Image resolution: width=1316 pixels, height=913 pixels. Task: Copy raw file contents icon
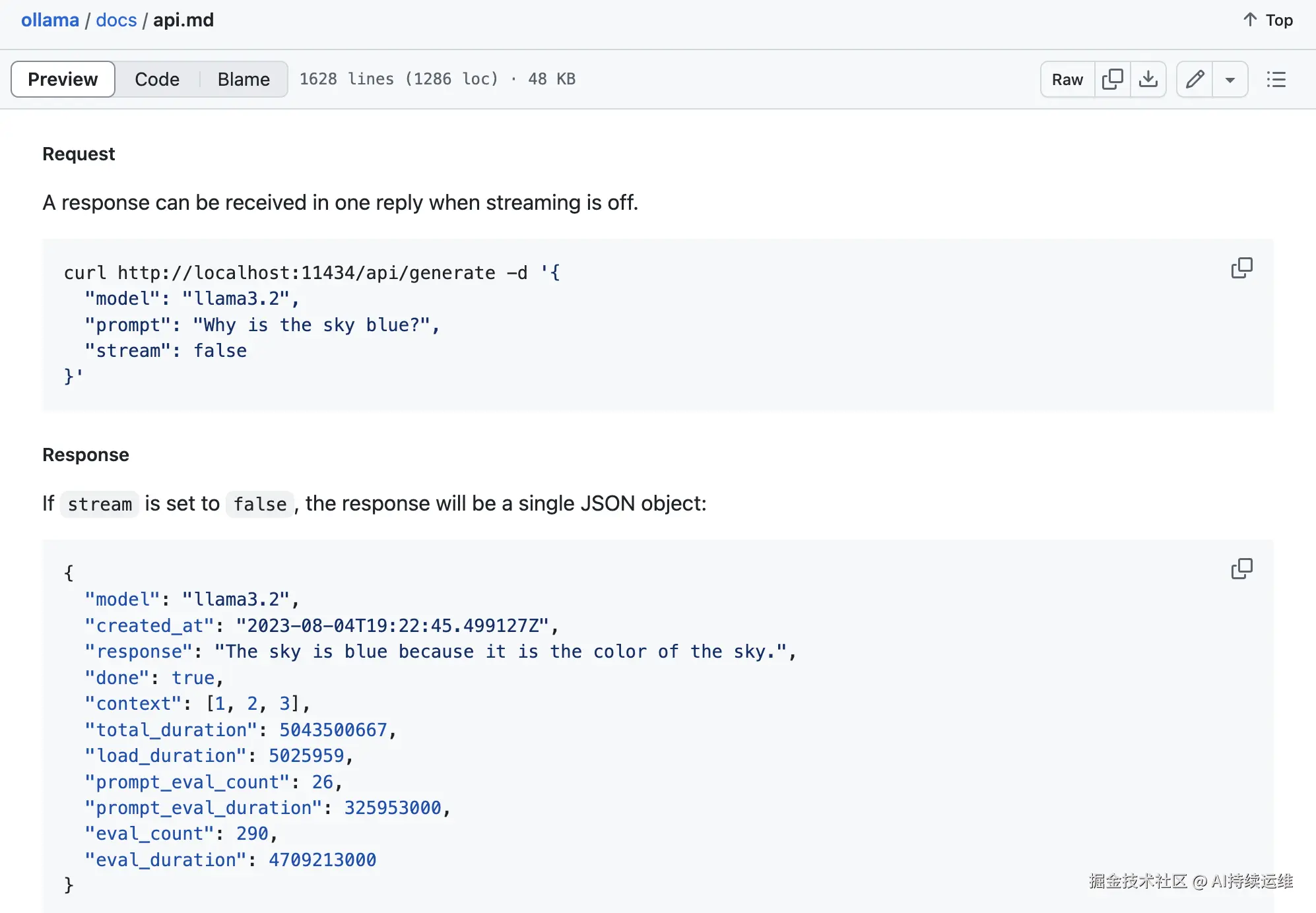(1112, 79)
